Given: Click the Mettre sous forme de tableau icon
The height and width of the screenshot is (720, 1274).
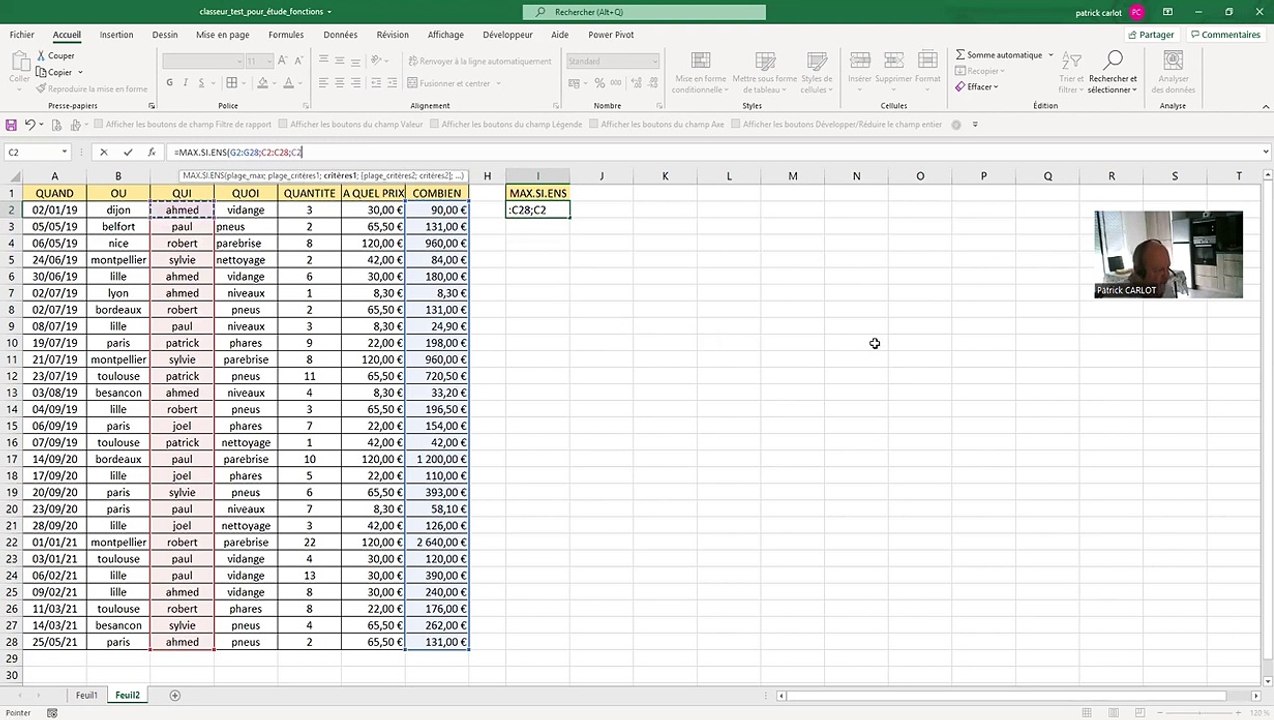Looking at the screenshot, I should (x=764, y=61).
